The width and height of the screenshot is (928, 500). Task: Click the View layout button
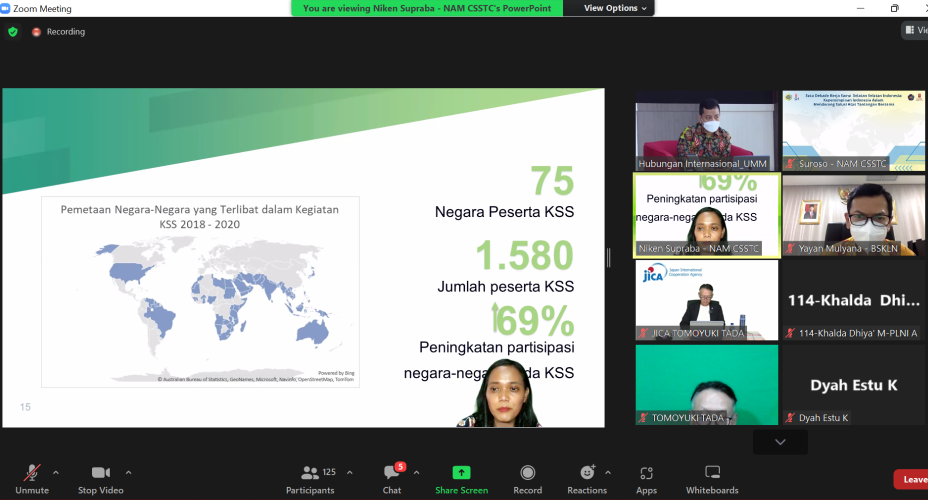(x=915, y=31)
